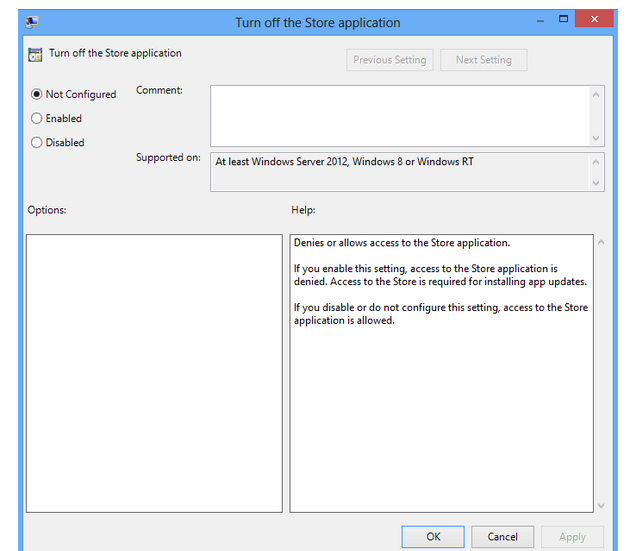Click Comment box scroll down arrow
Screen dimensions: 631x551
[596, 138]
